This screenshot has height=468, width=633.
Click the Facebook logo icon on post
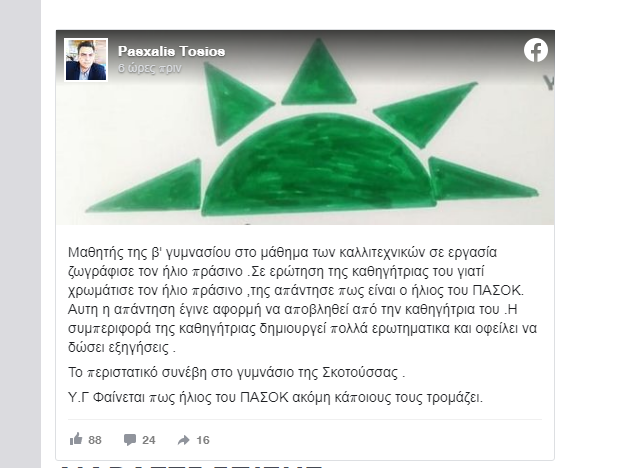536,50
